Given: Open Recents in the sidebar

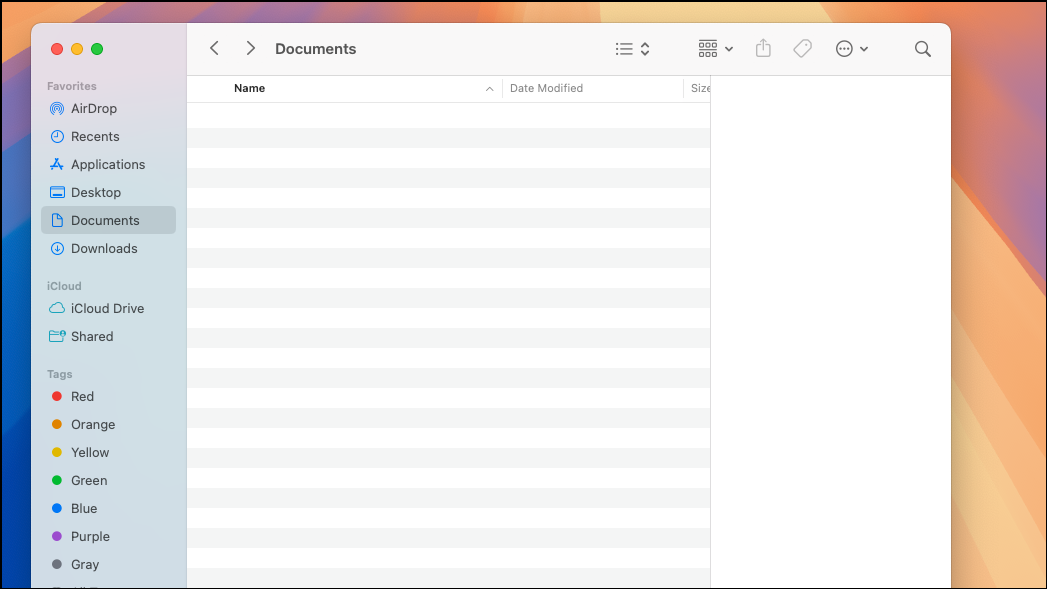Looking at the screenshot, I should tap(108, 136).
